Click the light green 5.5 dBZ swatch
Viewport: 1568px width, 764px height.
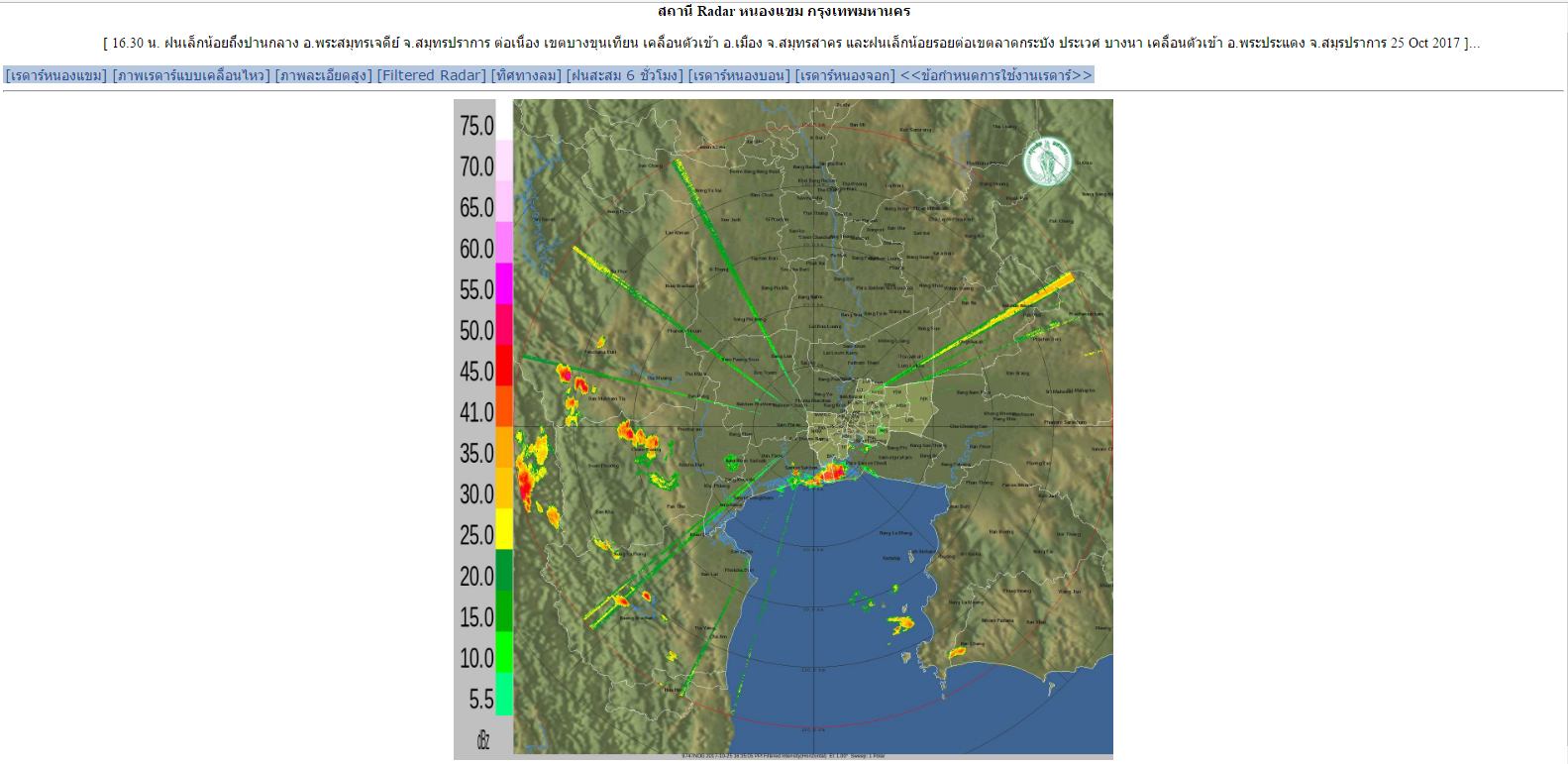pos(504,694)
